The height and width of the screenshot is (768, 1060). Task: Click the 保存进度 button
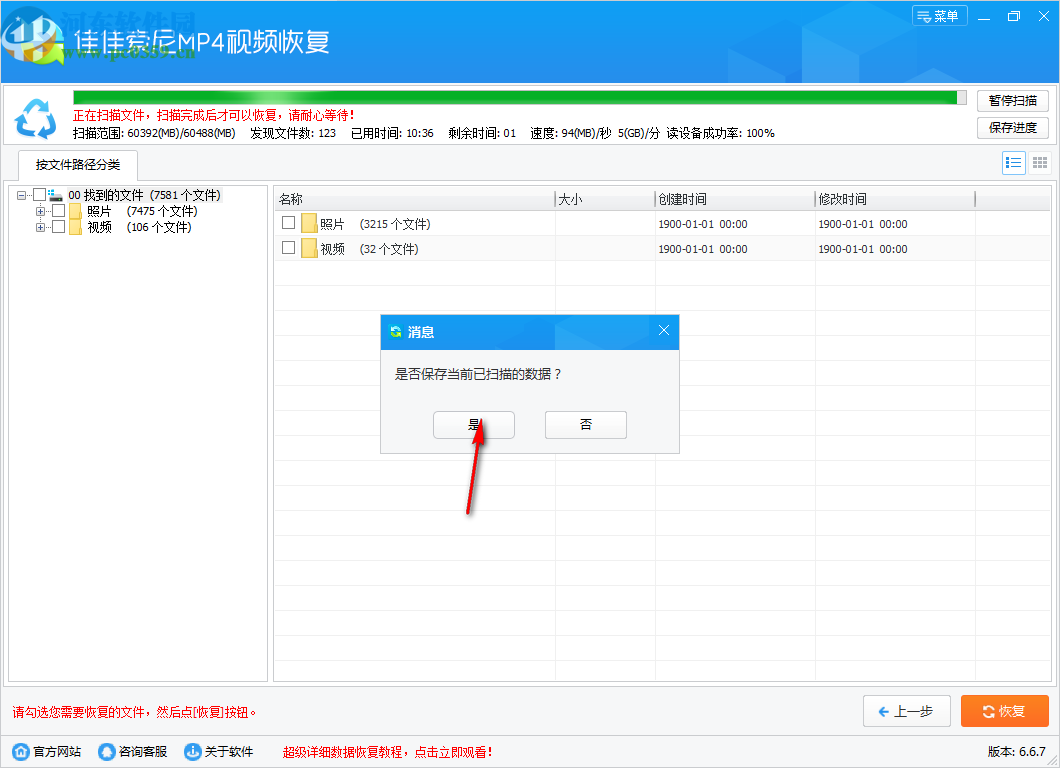point(1012,128)
